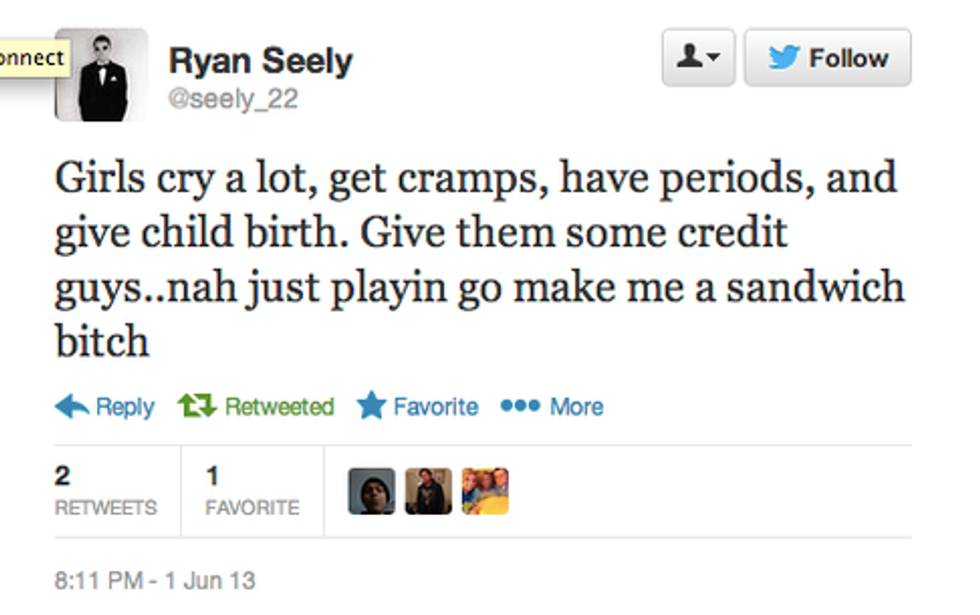The image size is (980, 615).
Task: Open the 8:11 PM - 1 Jun 13 timestamp
Action: [x=155, y=580]
